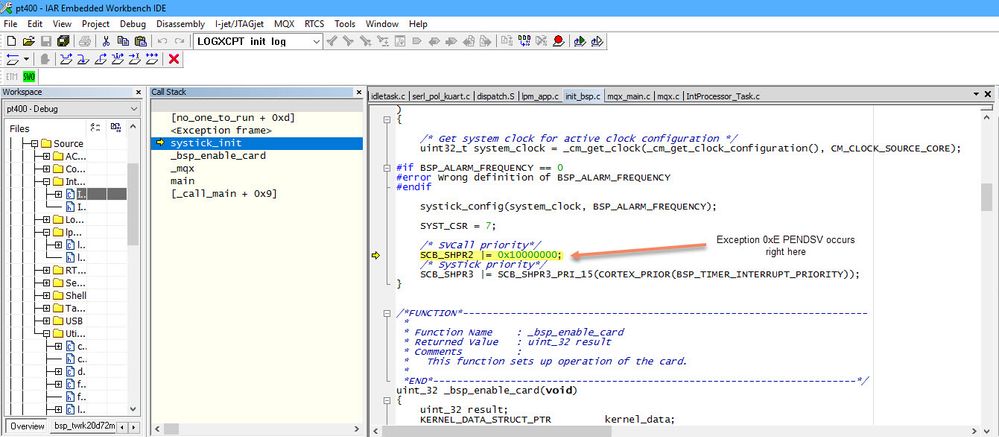999x437 pixels.
Task: Expand the Shell folder in workspace tree
Action: (x=47, y=296)
